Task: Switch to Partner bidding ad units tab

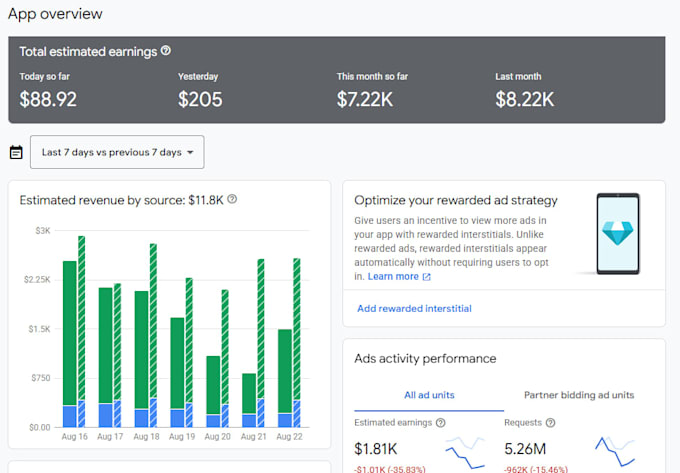Action: [x=579, y=395]
